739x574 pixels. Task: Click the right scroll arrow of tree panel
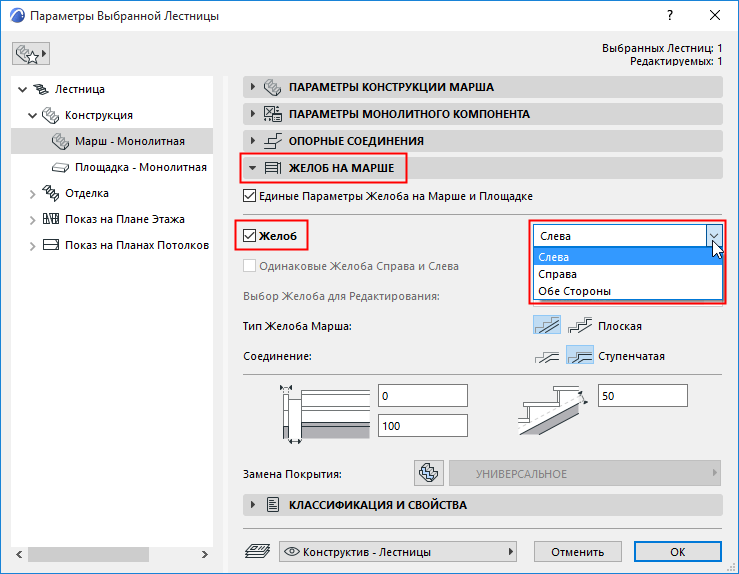point(205,554)
